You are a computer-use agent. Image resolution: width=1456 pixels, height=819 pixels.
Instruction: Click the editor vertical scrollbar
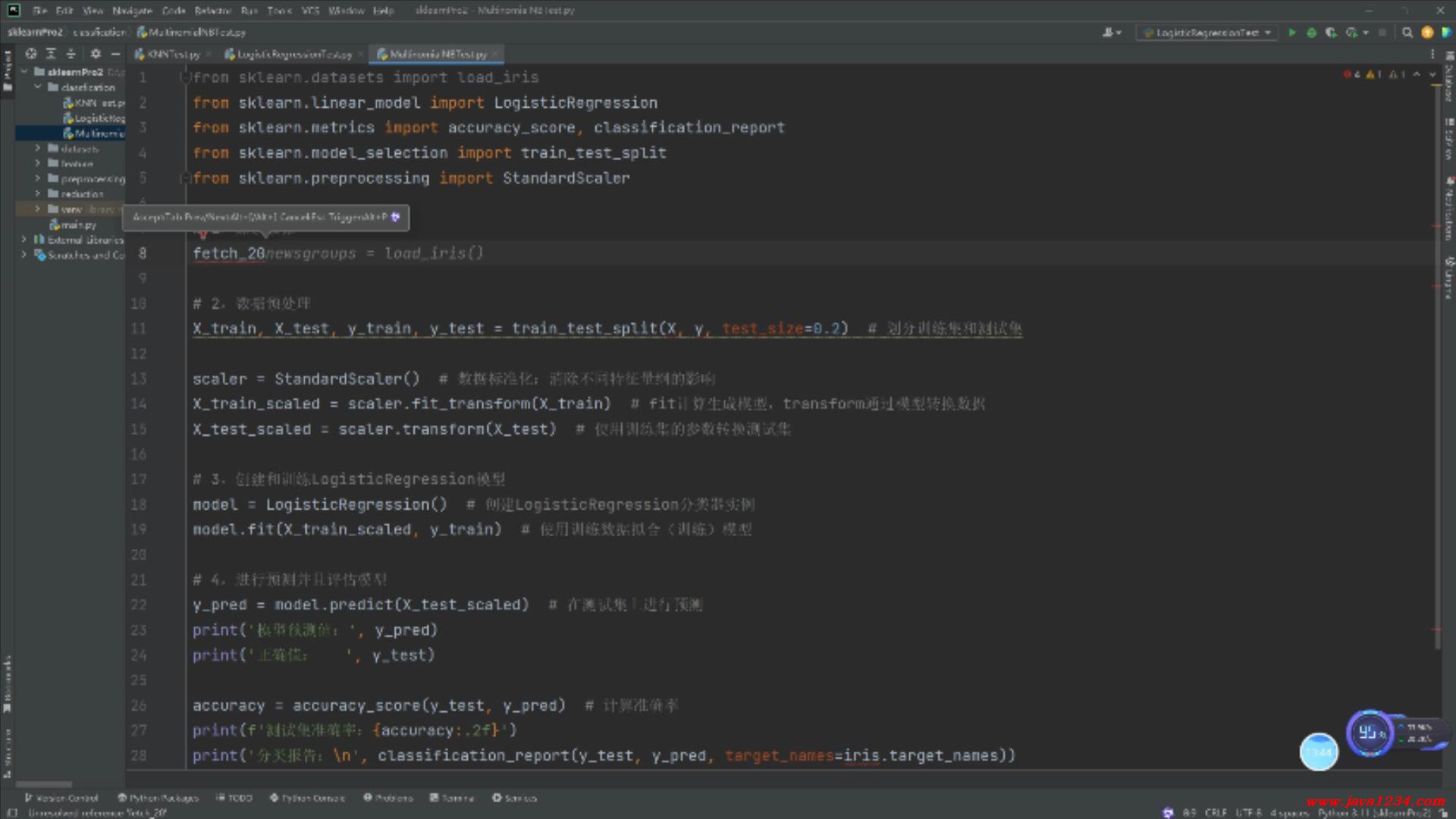(x=1437, y=364)
